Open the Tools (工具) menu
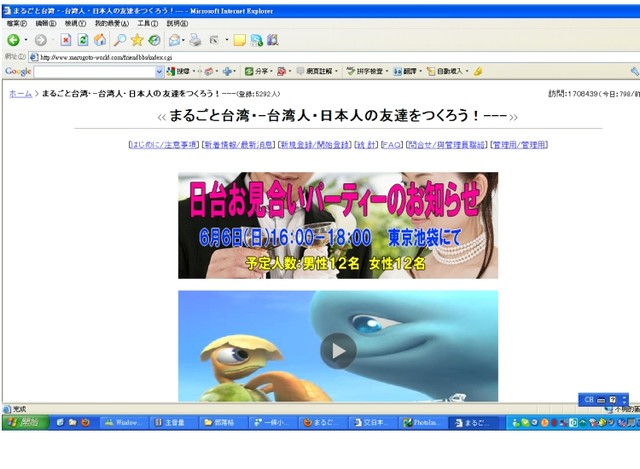Viewport: 640px width, 469px height. click(x=148, y=24)
